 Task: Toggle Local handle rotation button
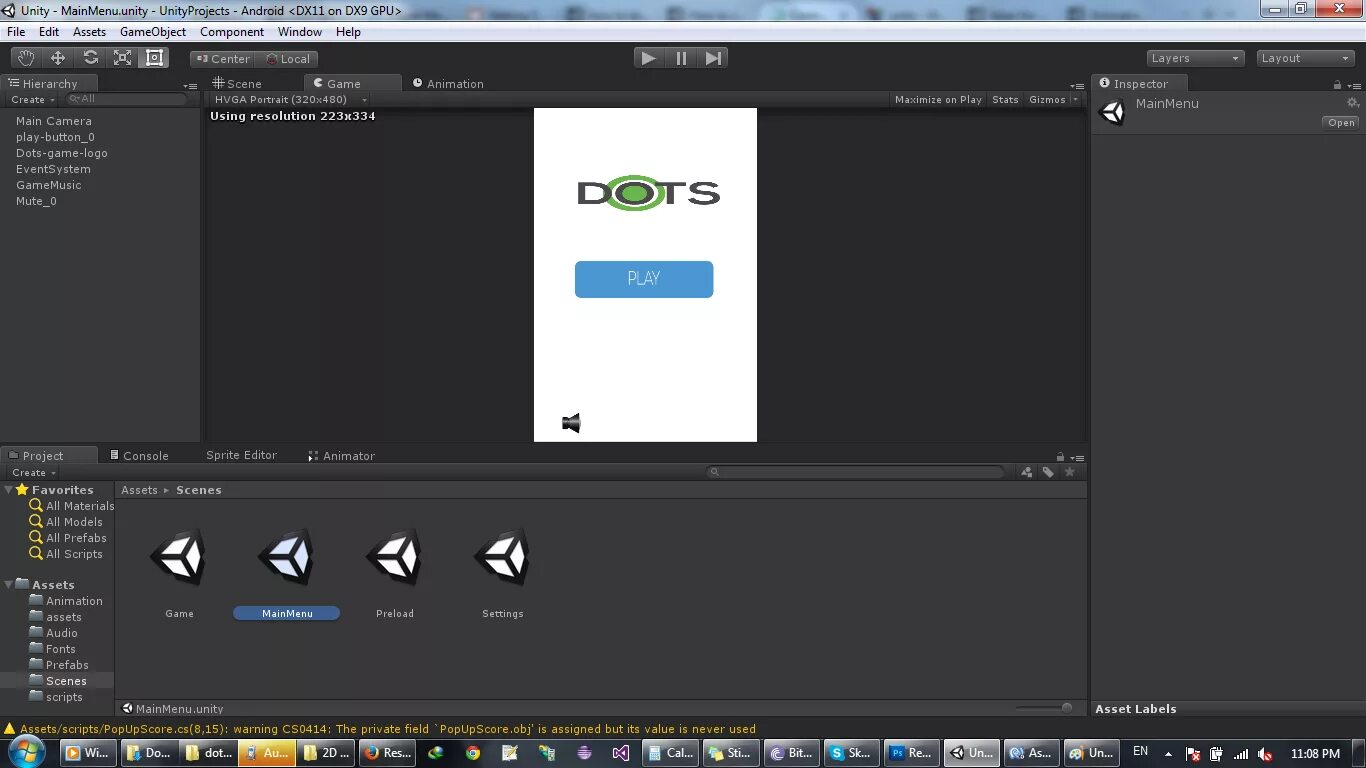[287, 59]
